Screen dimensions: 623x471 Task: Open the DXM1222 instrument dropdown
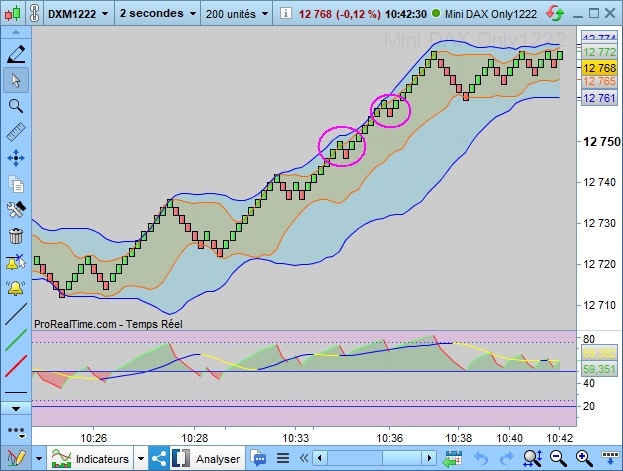coord(78,14)
